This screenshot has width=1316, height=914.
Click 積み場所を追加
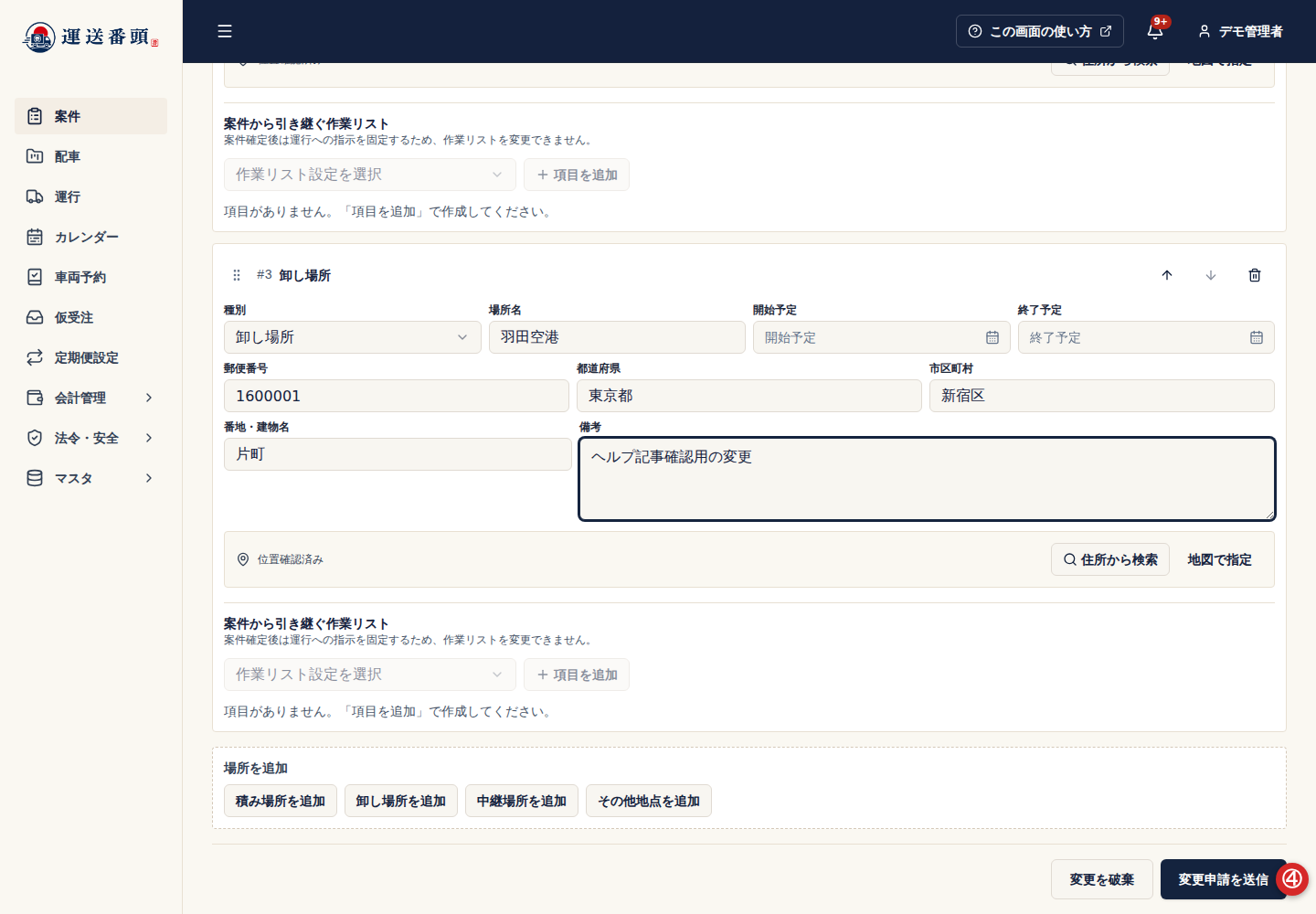281,801
